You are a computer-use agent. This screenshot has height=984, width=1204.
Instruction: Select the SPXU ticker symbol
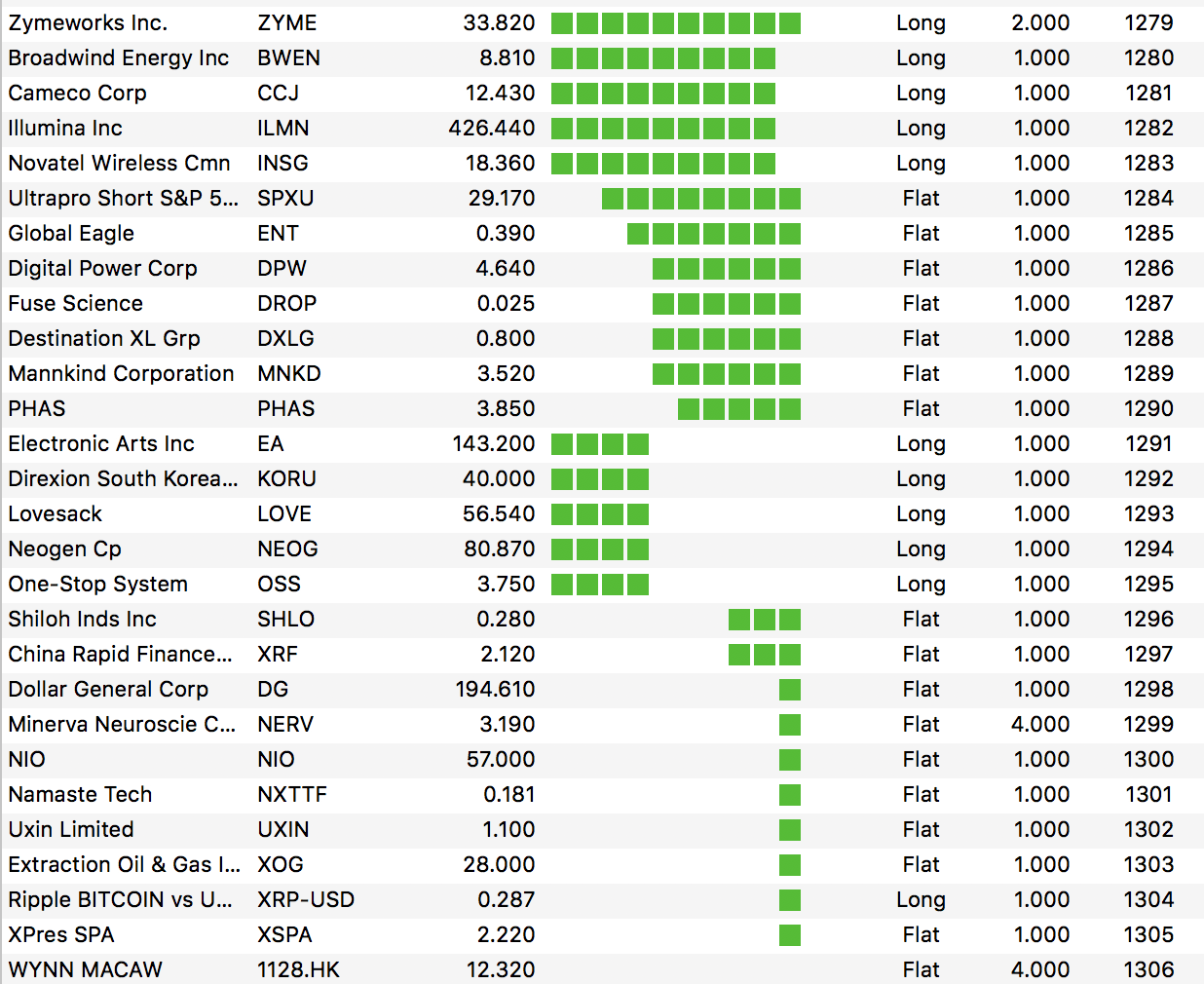(x=285, y=198)
